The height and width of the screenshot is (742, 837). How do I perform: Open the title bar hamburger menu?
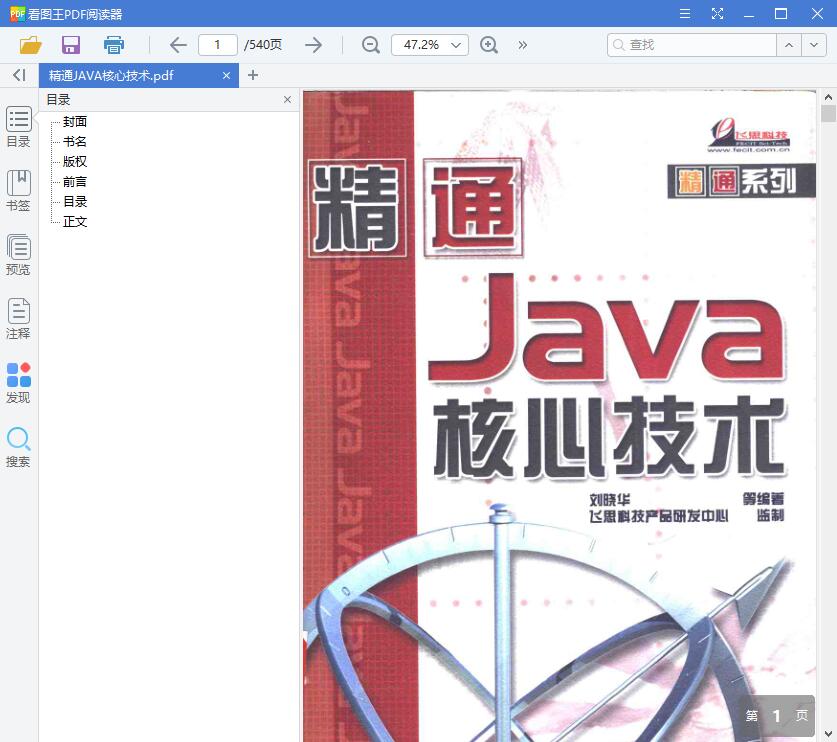(x=685, y=14)
